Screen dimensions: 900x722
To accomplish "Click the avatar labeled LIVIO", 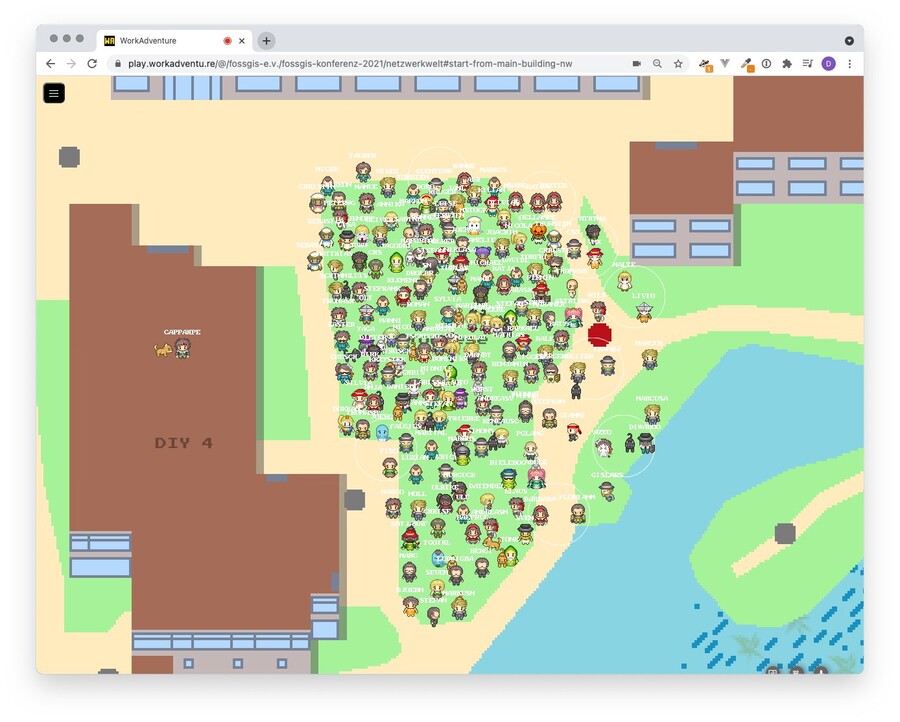I will 644,311.
